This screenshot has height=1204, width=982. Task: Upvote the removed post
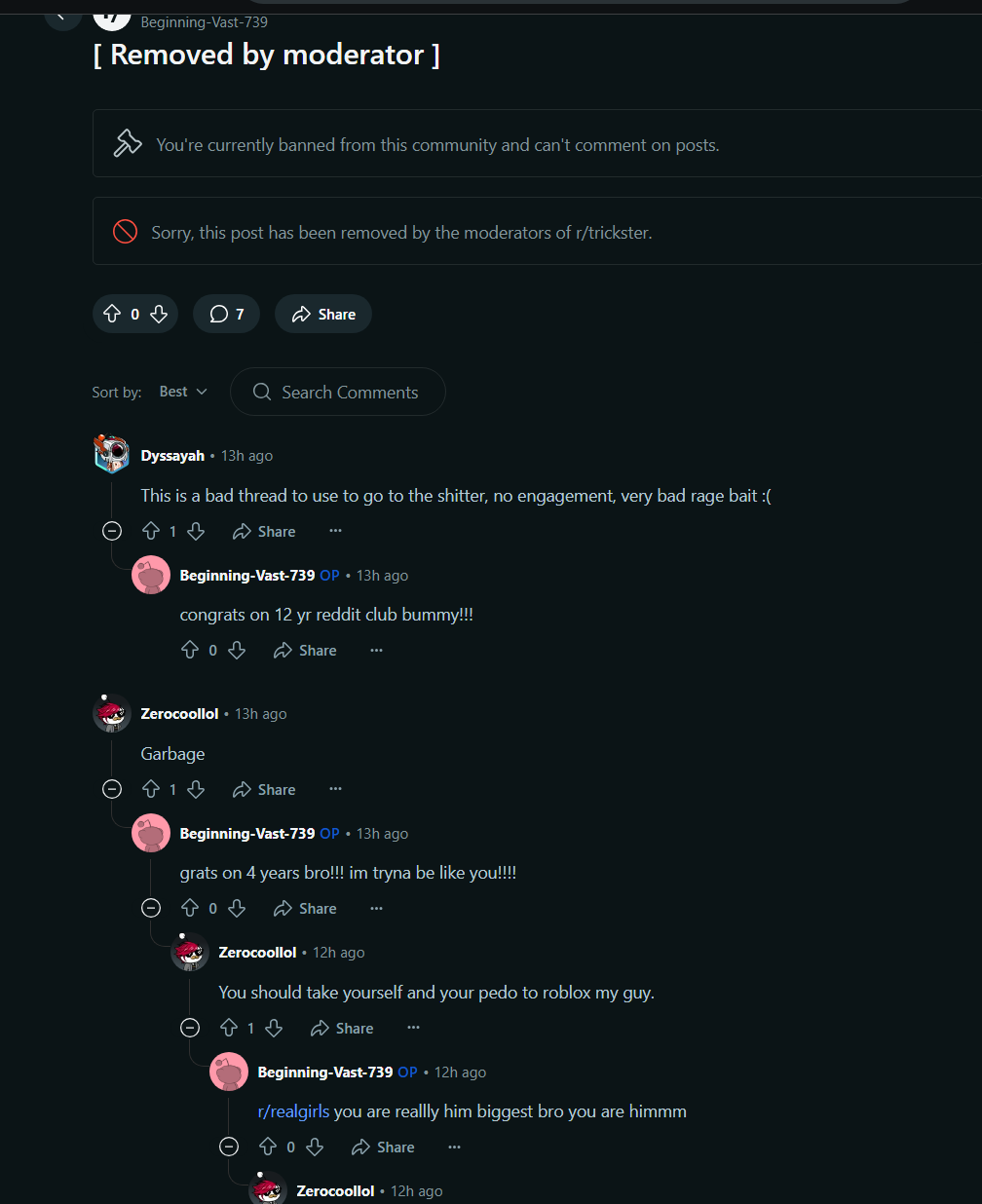pos(112,314)
